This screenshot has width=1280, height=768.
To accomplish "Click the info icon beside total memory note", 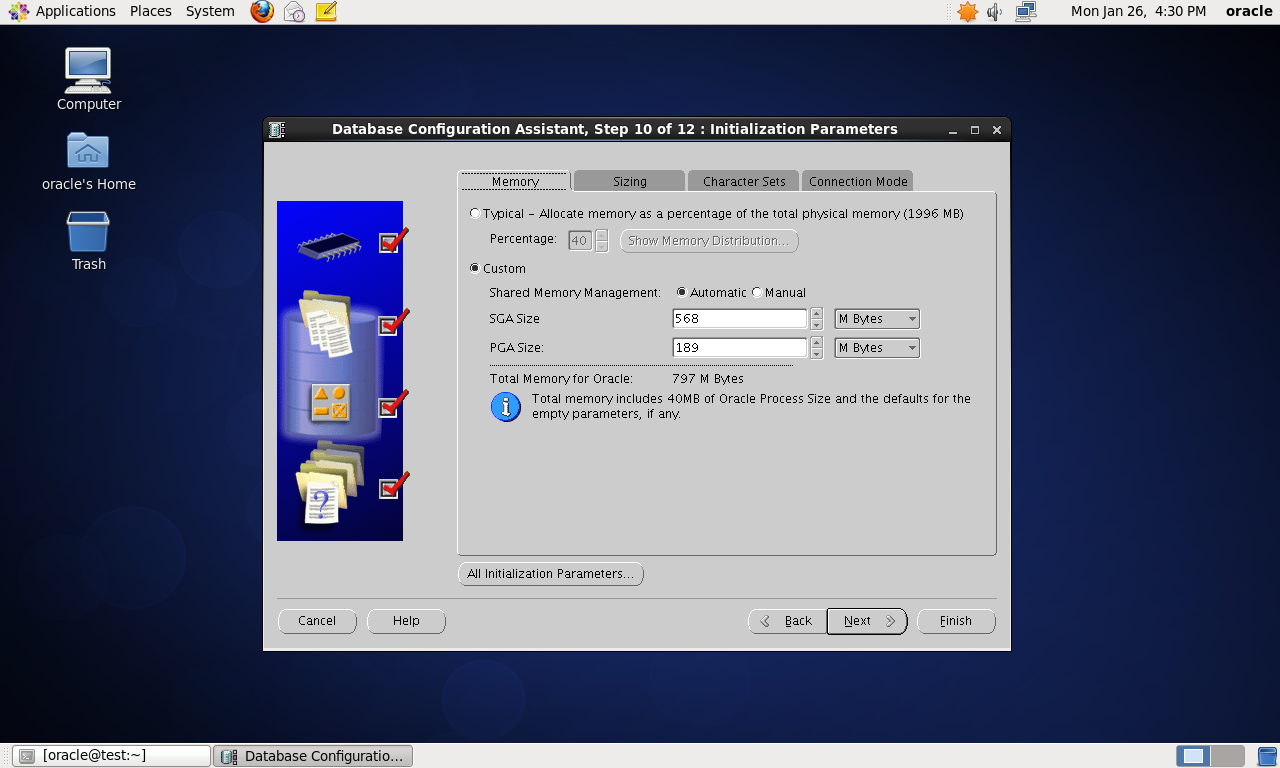I will [x=506, y=407].
